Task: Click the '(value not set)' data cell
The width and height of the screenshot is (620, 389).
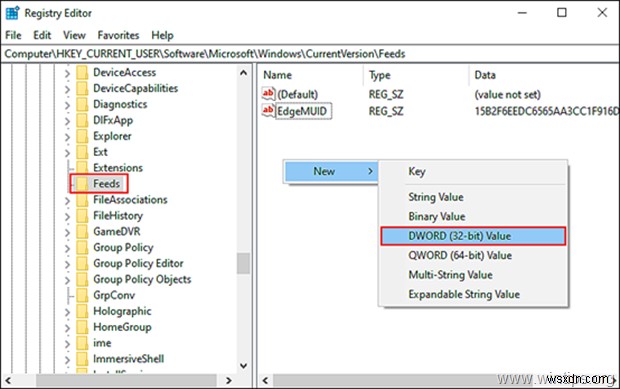Action: 507,94
